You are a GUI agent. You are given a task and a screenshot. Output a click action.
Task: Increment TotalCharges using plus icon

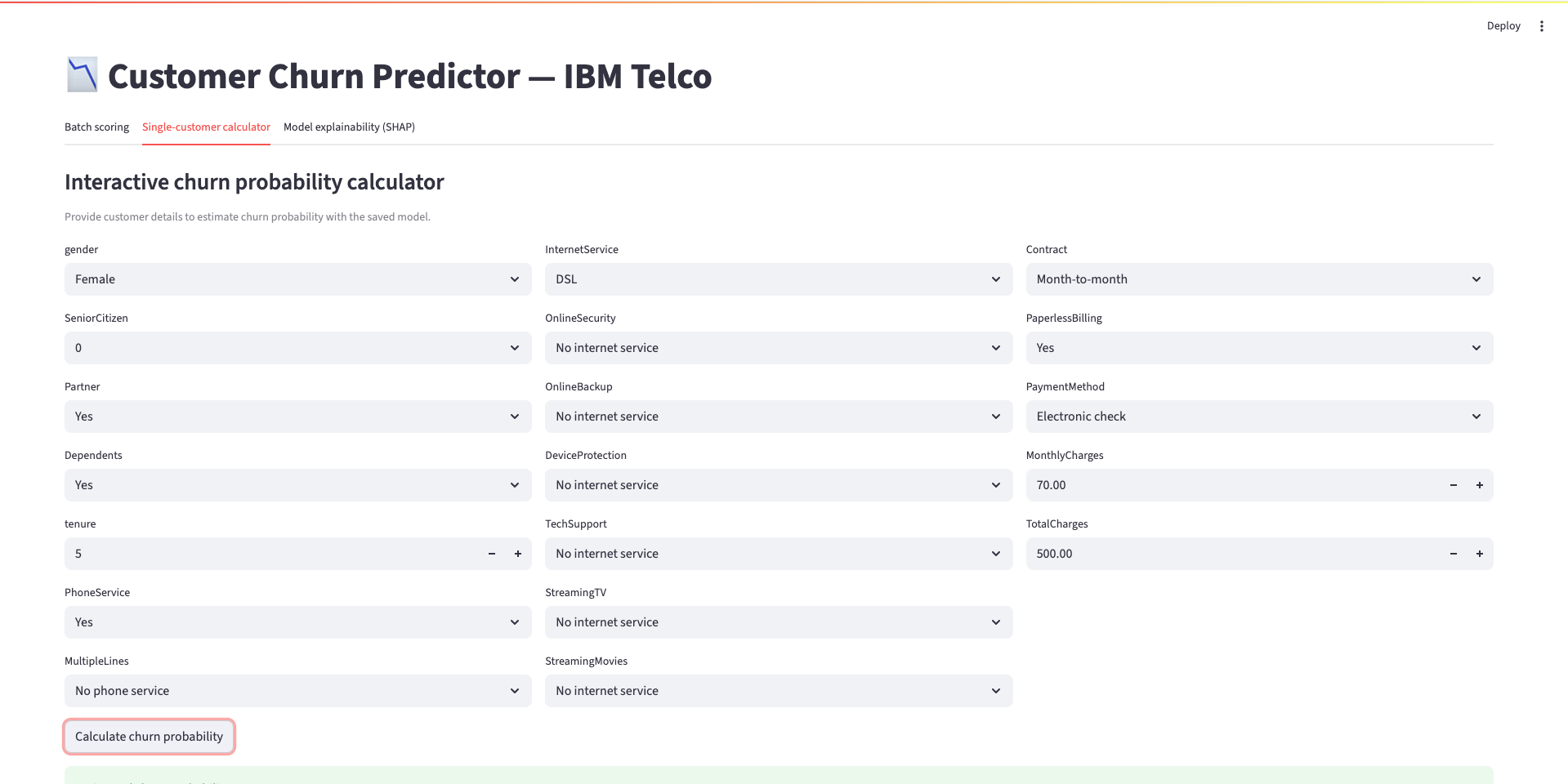click(1480, 554)
